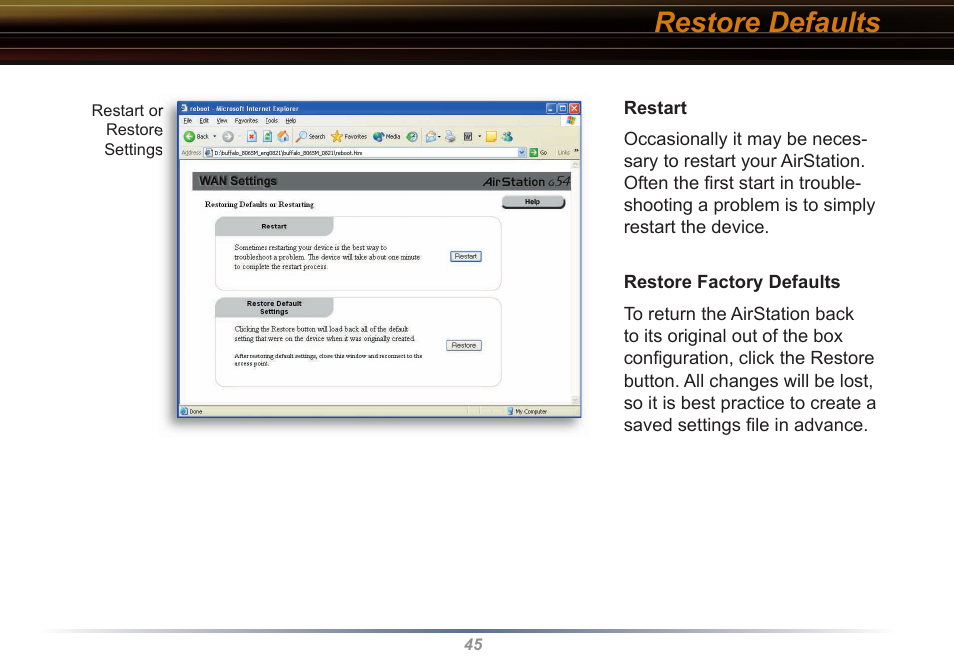The height and width of the screenshot is (661, 954).
Task: Click the Windows flag logo throbber
Action: tap(571, 121)
